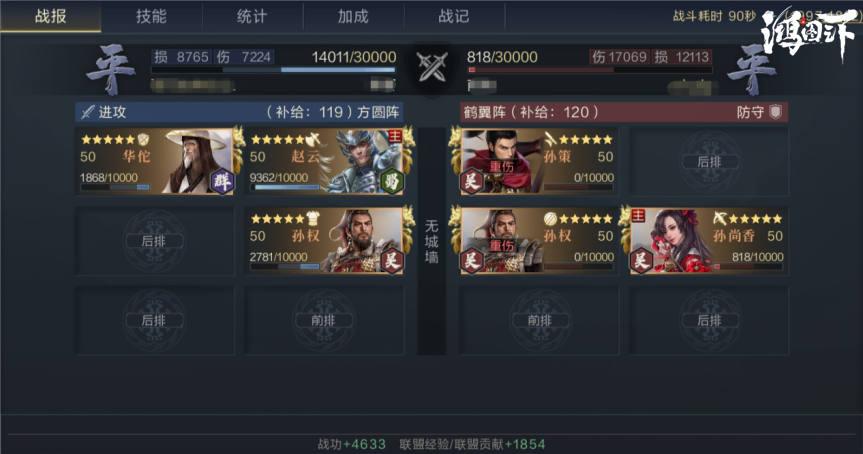This screenshot has height=454, width=863.
Task: Click the 无城墙 center label
Action: coord(432,241)
